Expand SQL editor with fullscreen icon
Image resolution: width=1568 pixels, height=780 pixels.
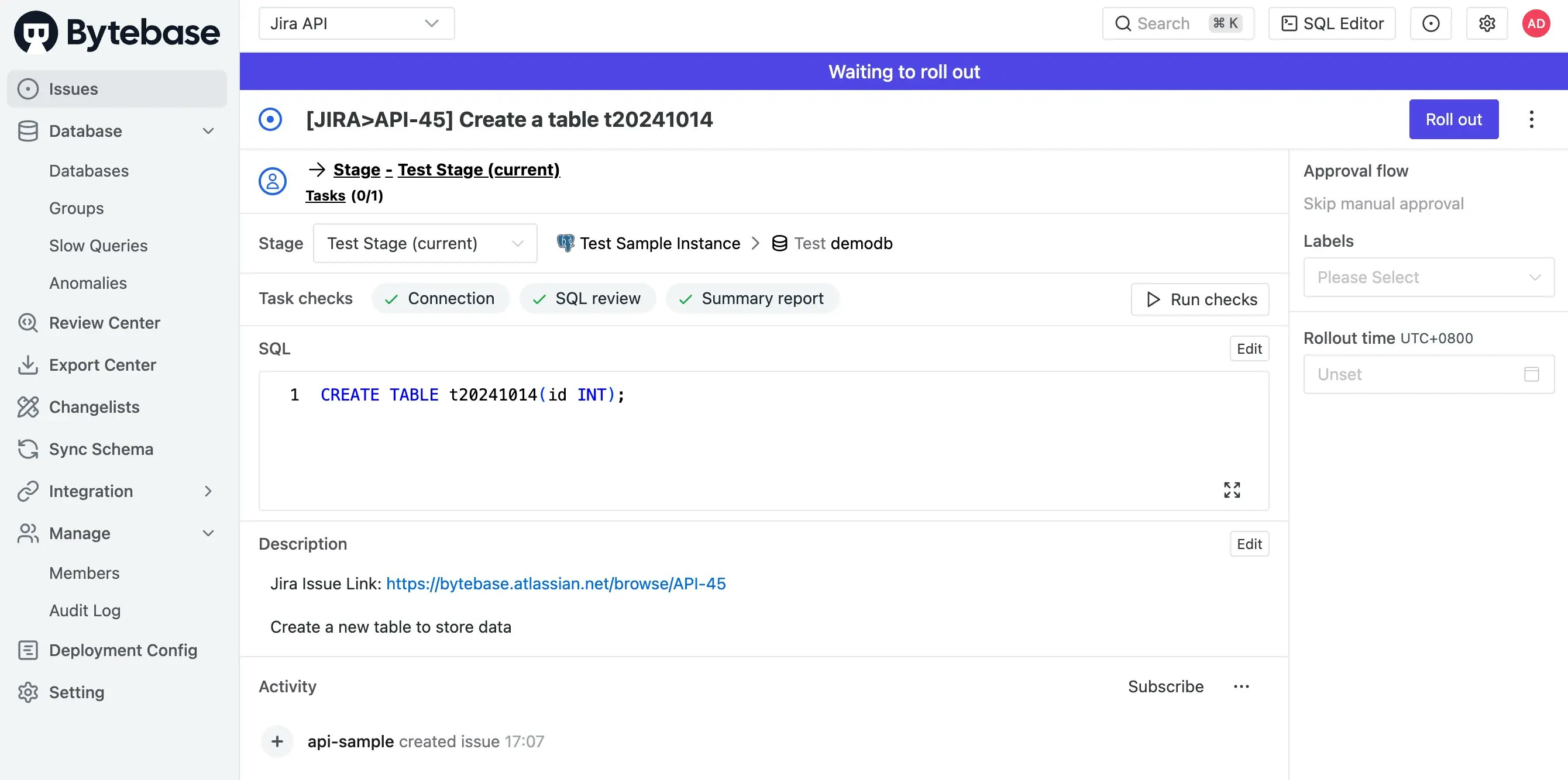(x=1232, y=490)
